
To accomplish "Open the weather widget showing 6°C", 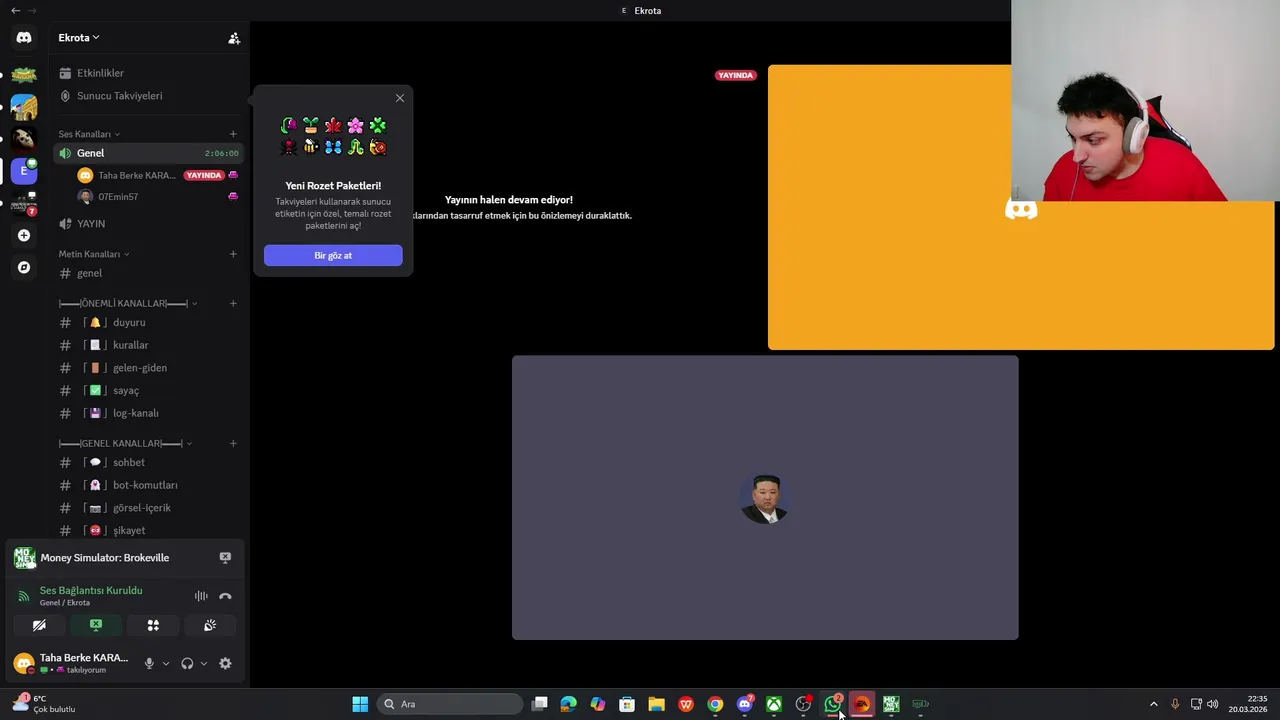I will [44, 704].
